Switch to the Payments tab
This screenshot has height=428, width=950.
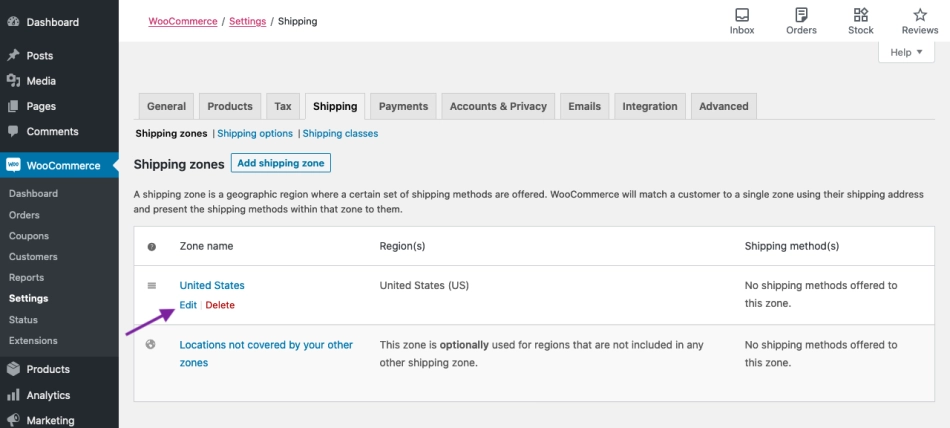[x=404, y=106]
